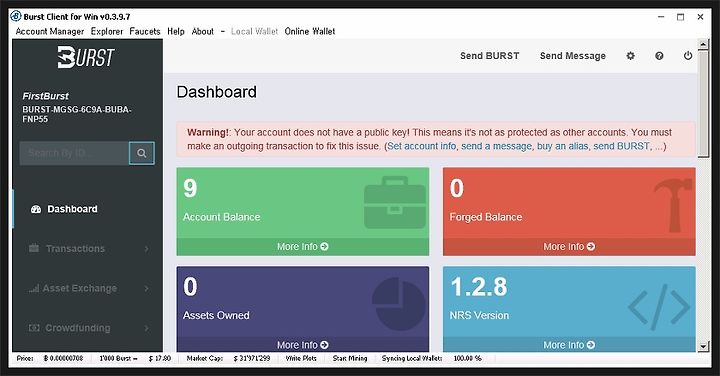
Task: Click send a message warning link
Action: coord(496,146)
